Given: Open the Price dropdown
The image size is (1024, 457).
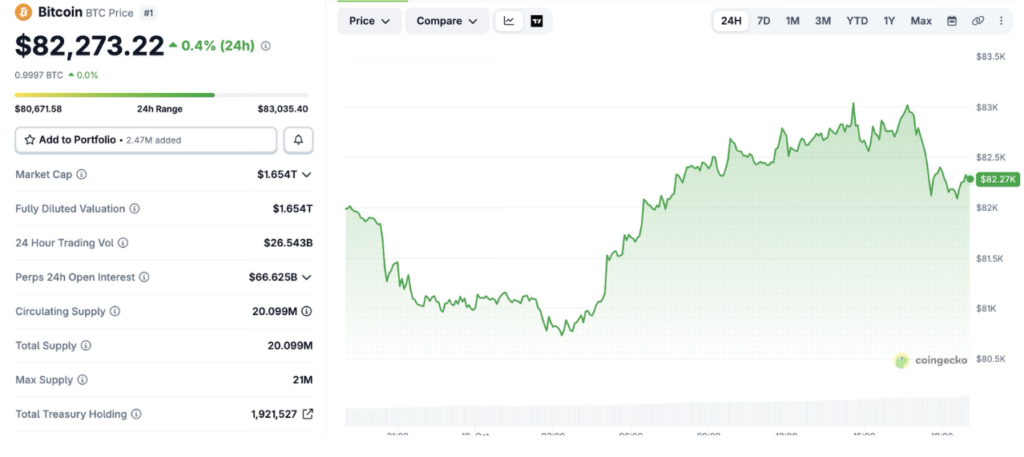Looking at the screenshot, I should [370, 21].
